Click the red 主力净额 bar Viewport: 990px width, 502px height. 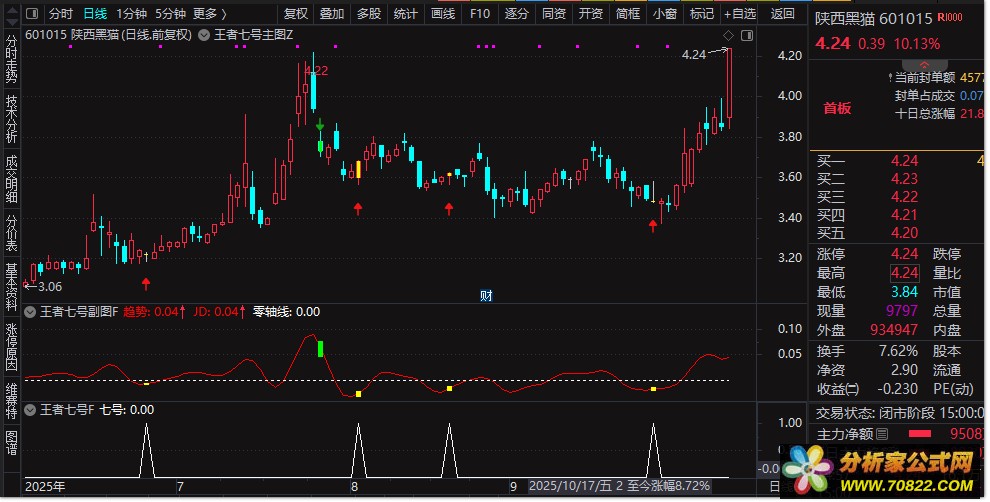(919, 434)
